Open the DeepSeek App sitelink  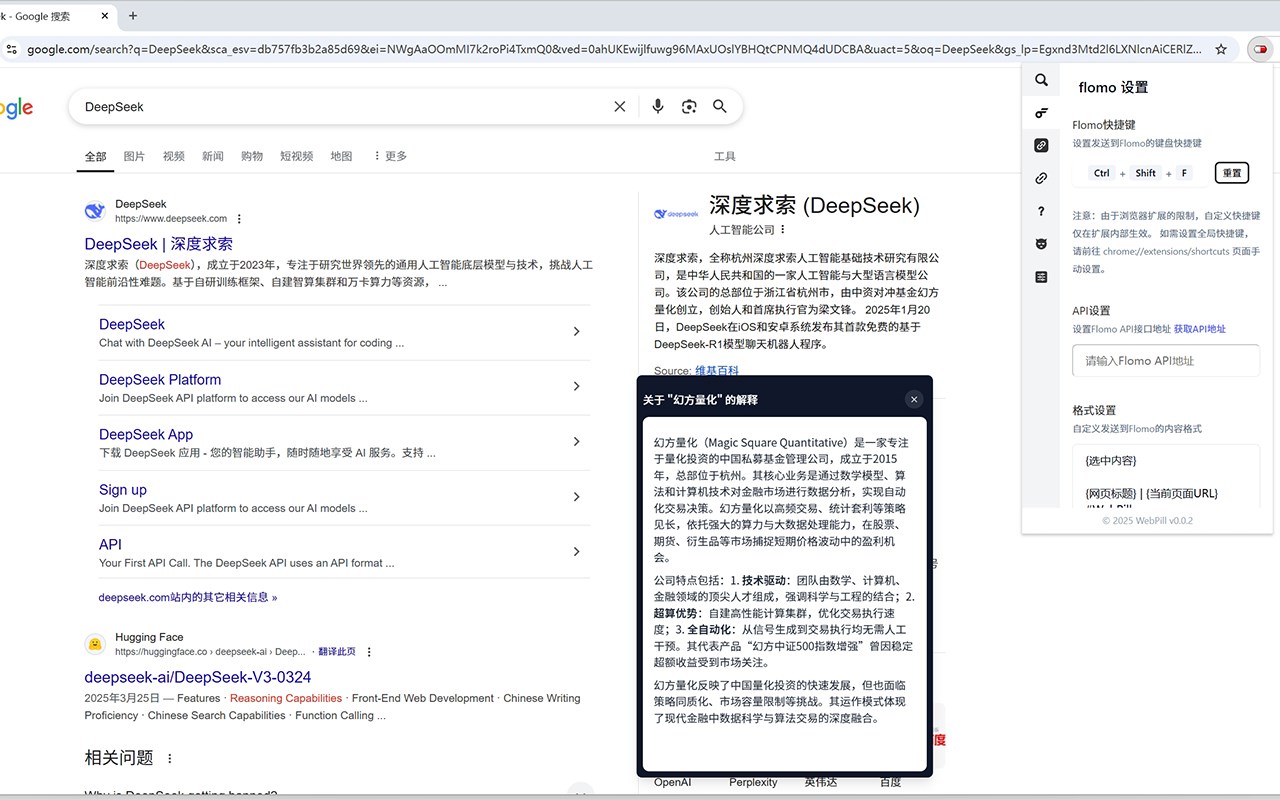pos(146,435)
